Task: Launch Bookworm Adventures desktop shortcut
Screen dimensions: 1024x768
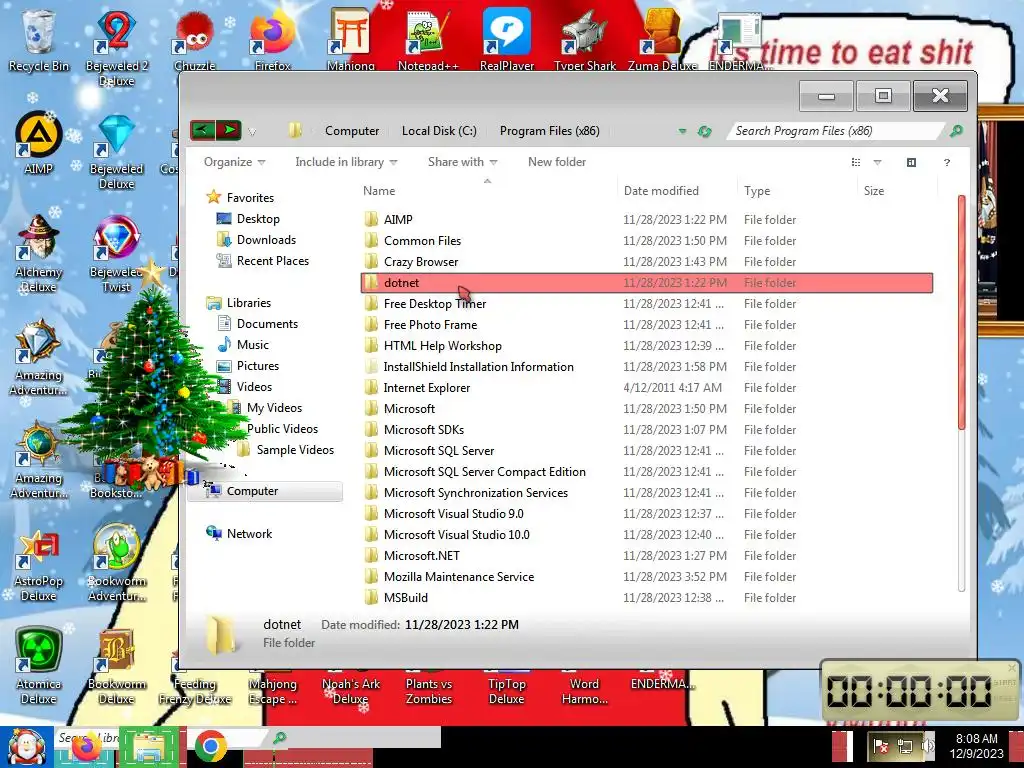Action: tap(116, 563)
